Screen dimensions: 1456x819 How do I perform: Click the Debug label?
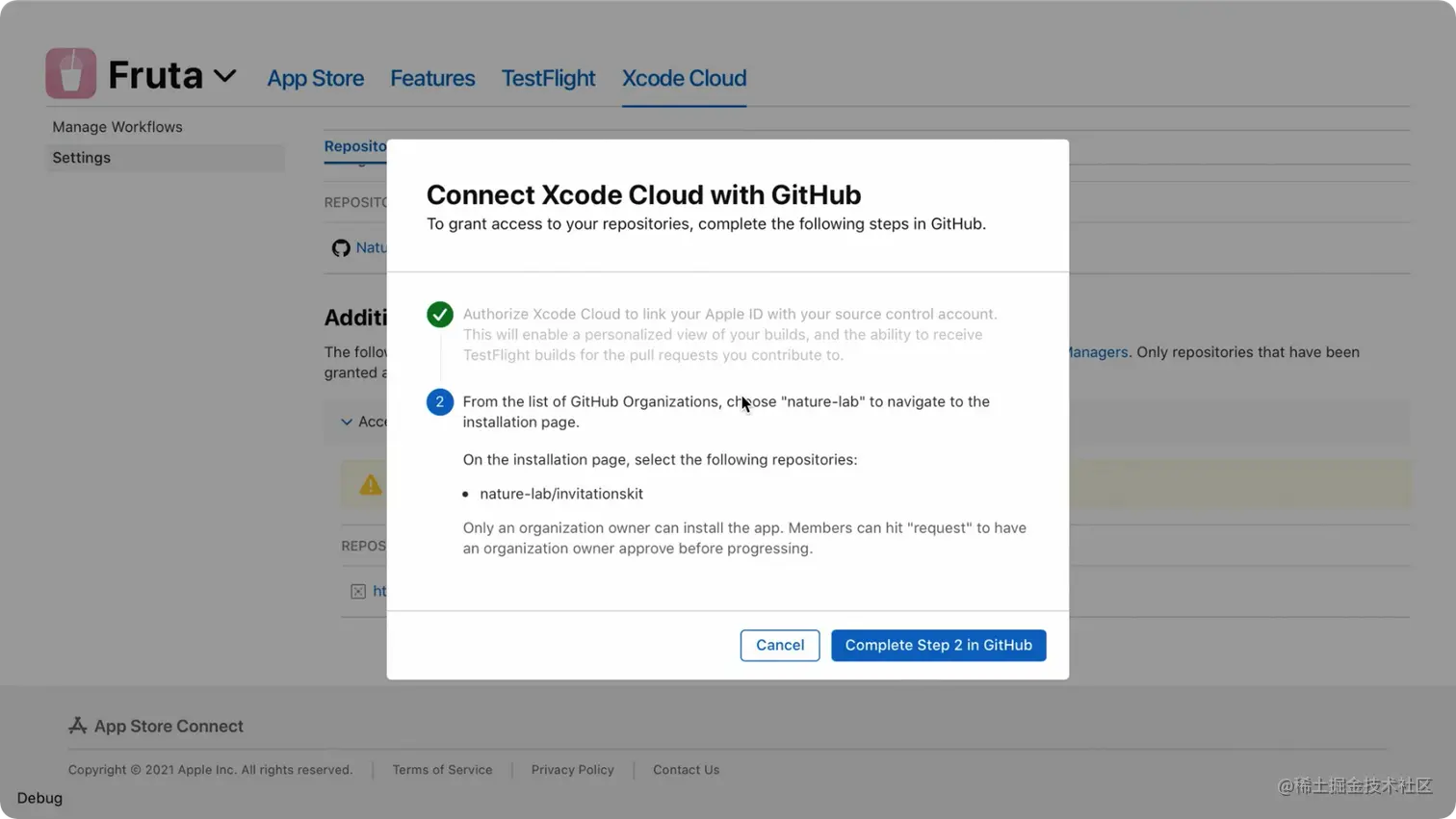pos(39,798)
